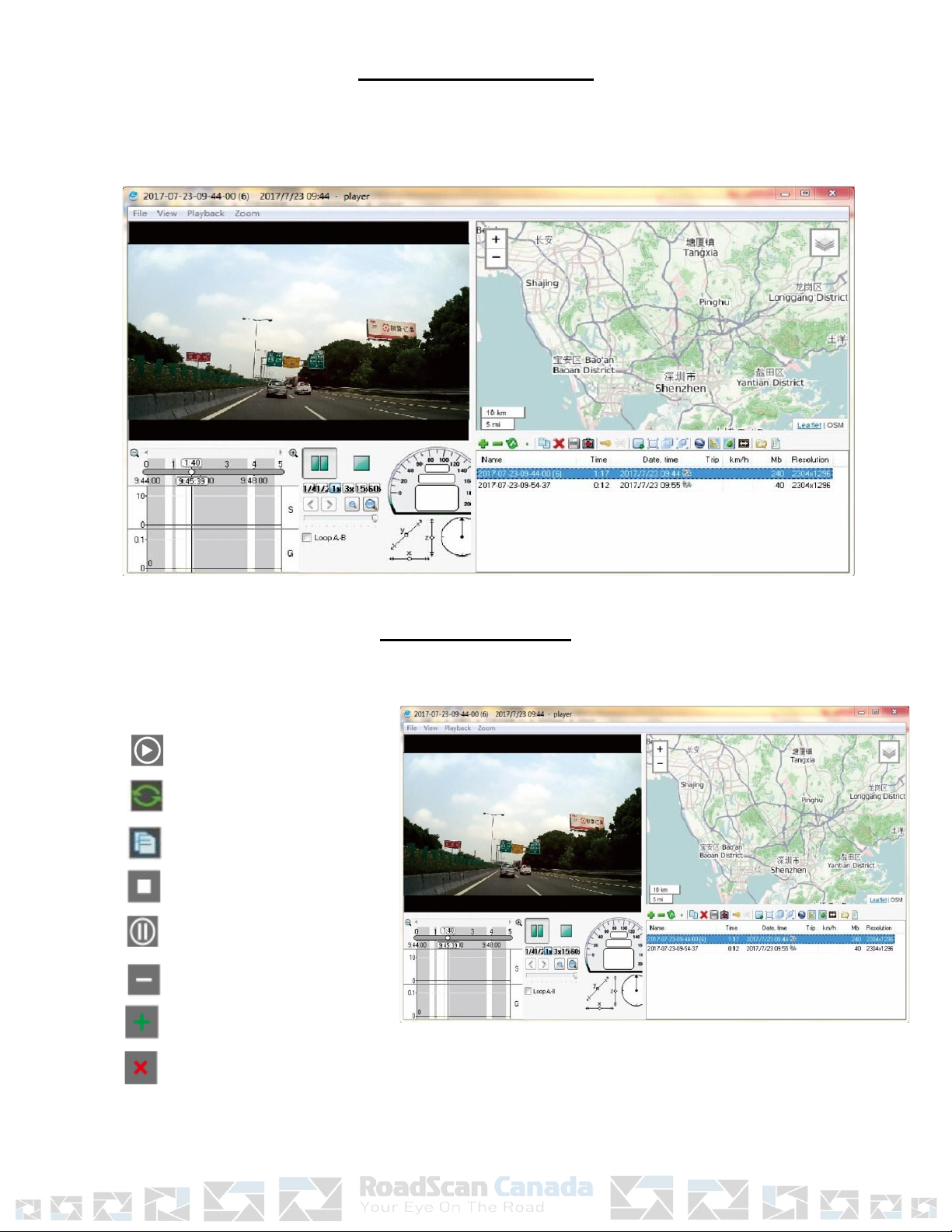
Task: Click the large green refresh arrows icon
Action: click(x=147, y=796)
